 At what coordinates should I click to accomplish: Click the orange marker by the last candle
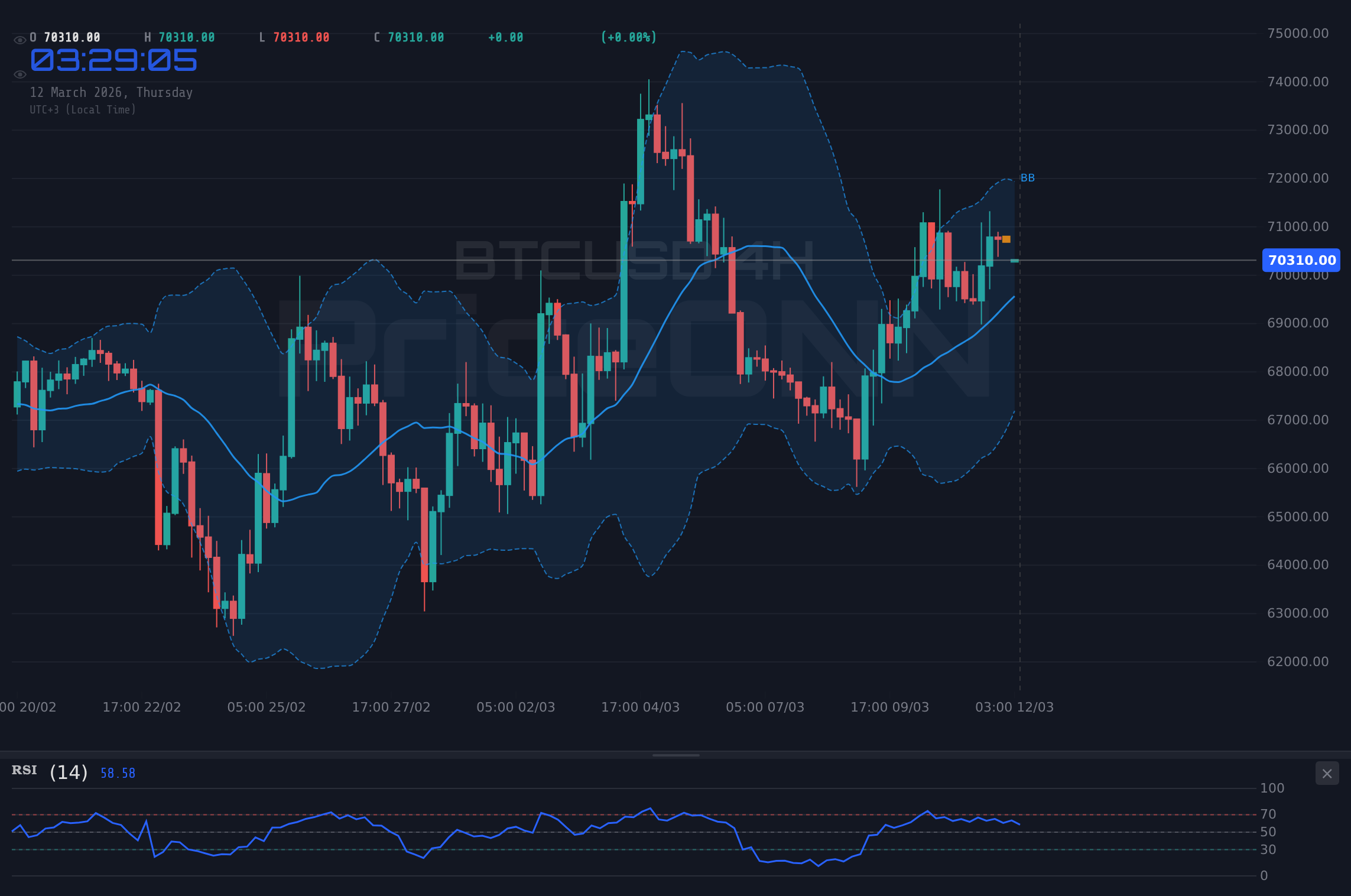click(1006, 239)
